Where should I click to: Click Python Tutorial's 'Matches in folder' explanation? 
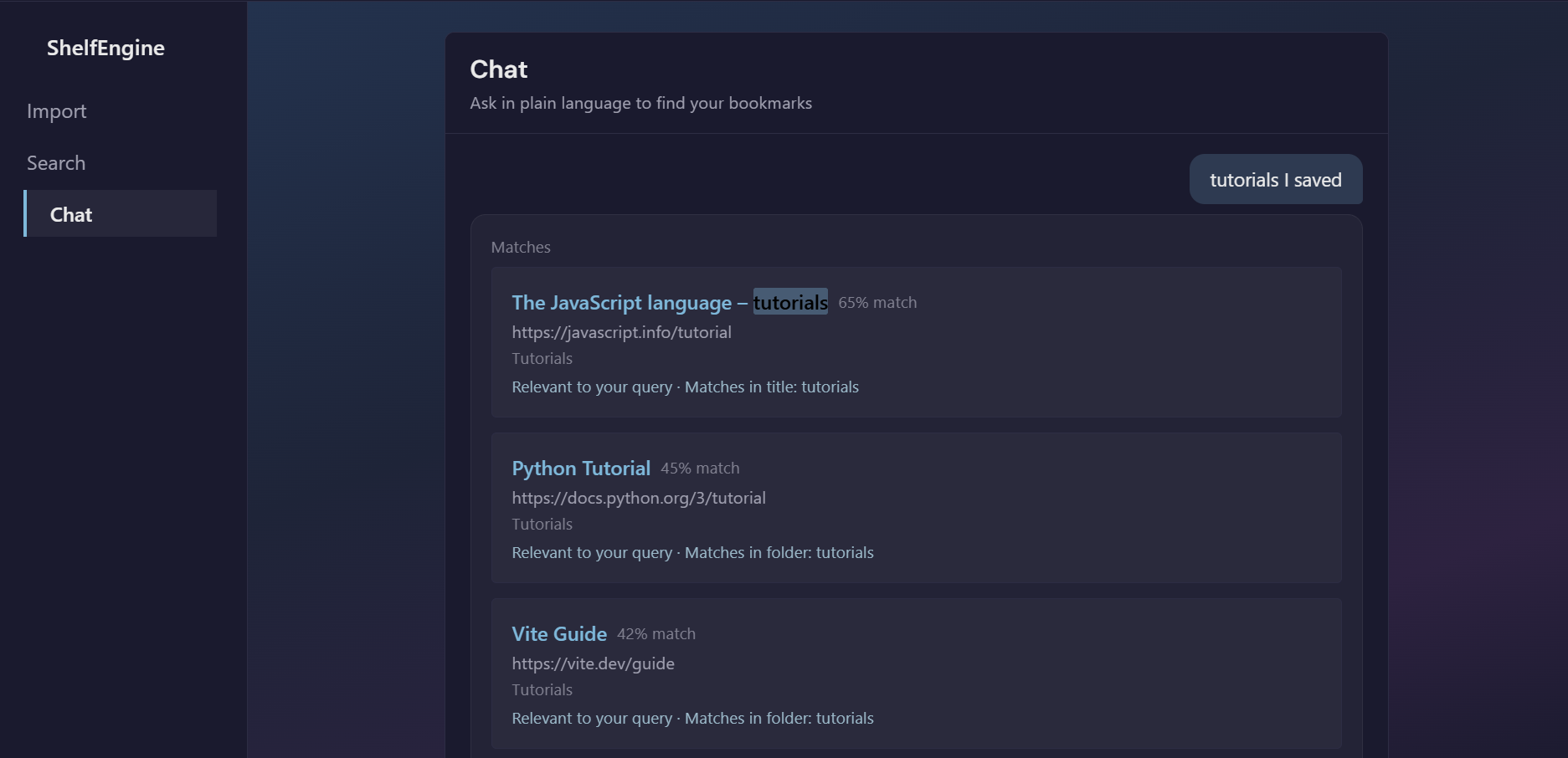coord(779,553)
